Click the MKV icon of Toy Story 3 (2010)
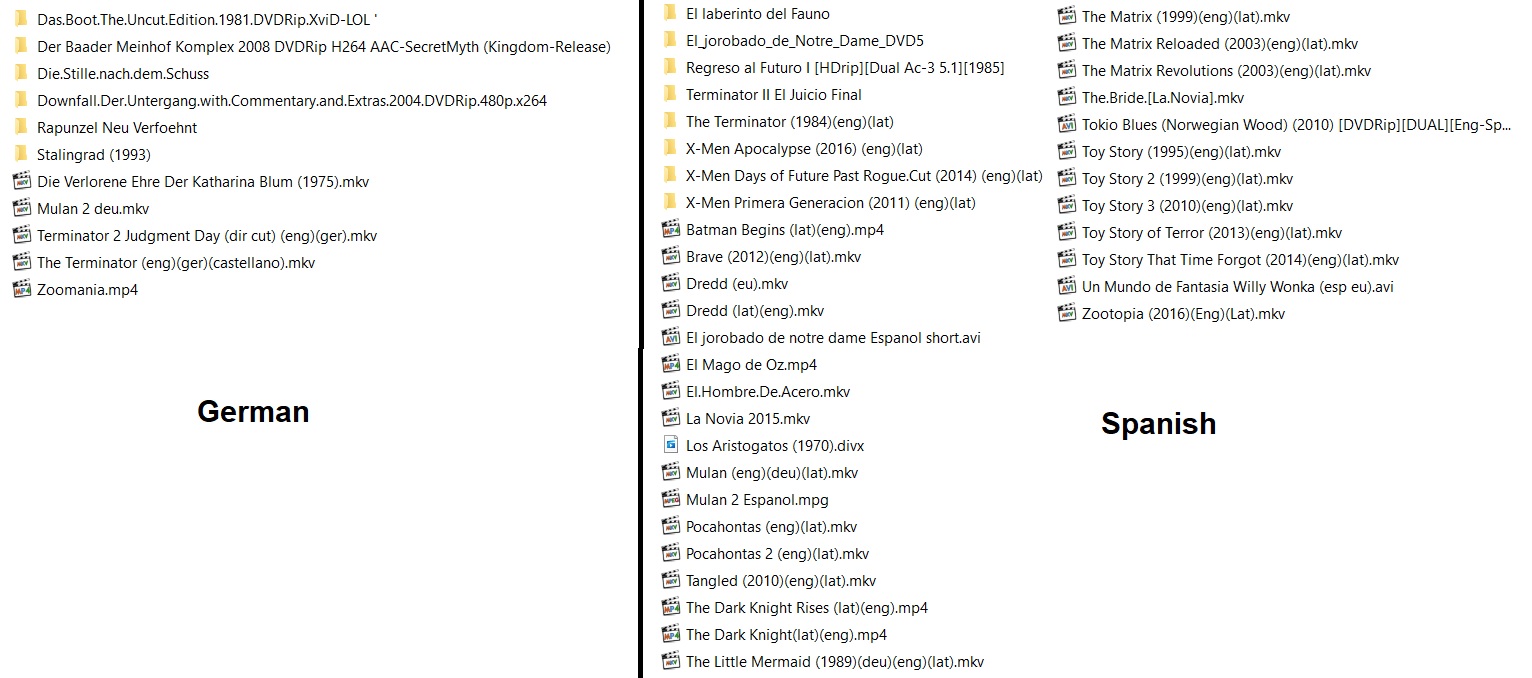Image resolution: width=1532 pixels, height=678 pixels. coord(1066,205)
